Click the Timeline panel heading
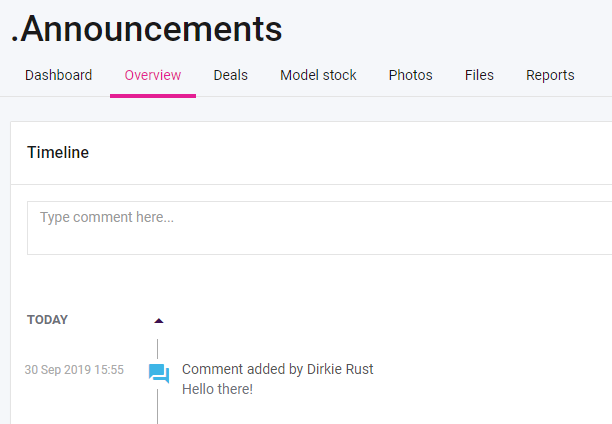Screen dimensions: 612x424 58,153
